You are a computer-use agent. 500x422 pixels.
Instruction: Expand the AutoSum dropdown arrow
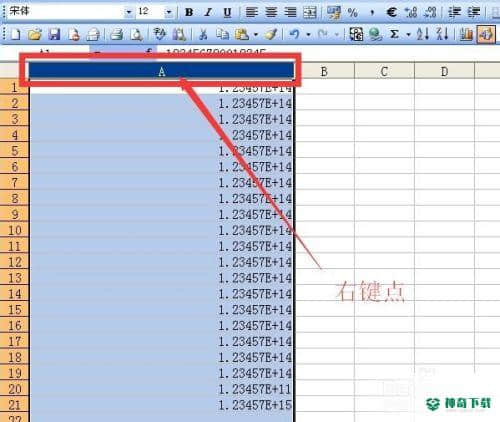coord(408,34)
